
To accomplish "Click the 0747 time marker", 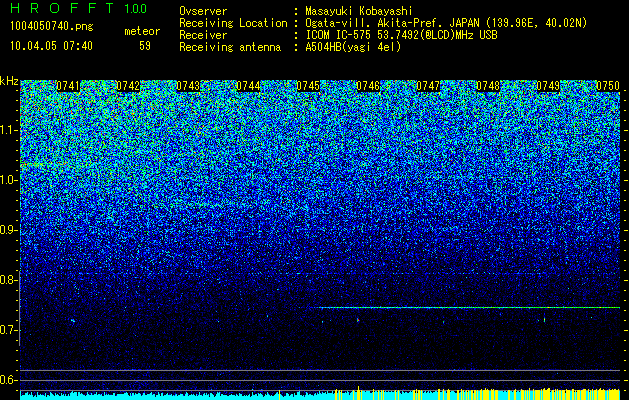I will tap(428, 86).
